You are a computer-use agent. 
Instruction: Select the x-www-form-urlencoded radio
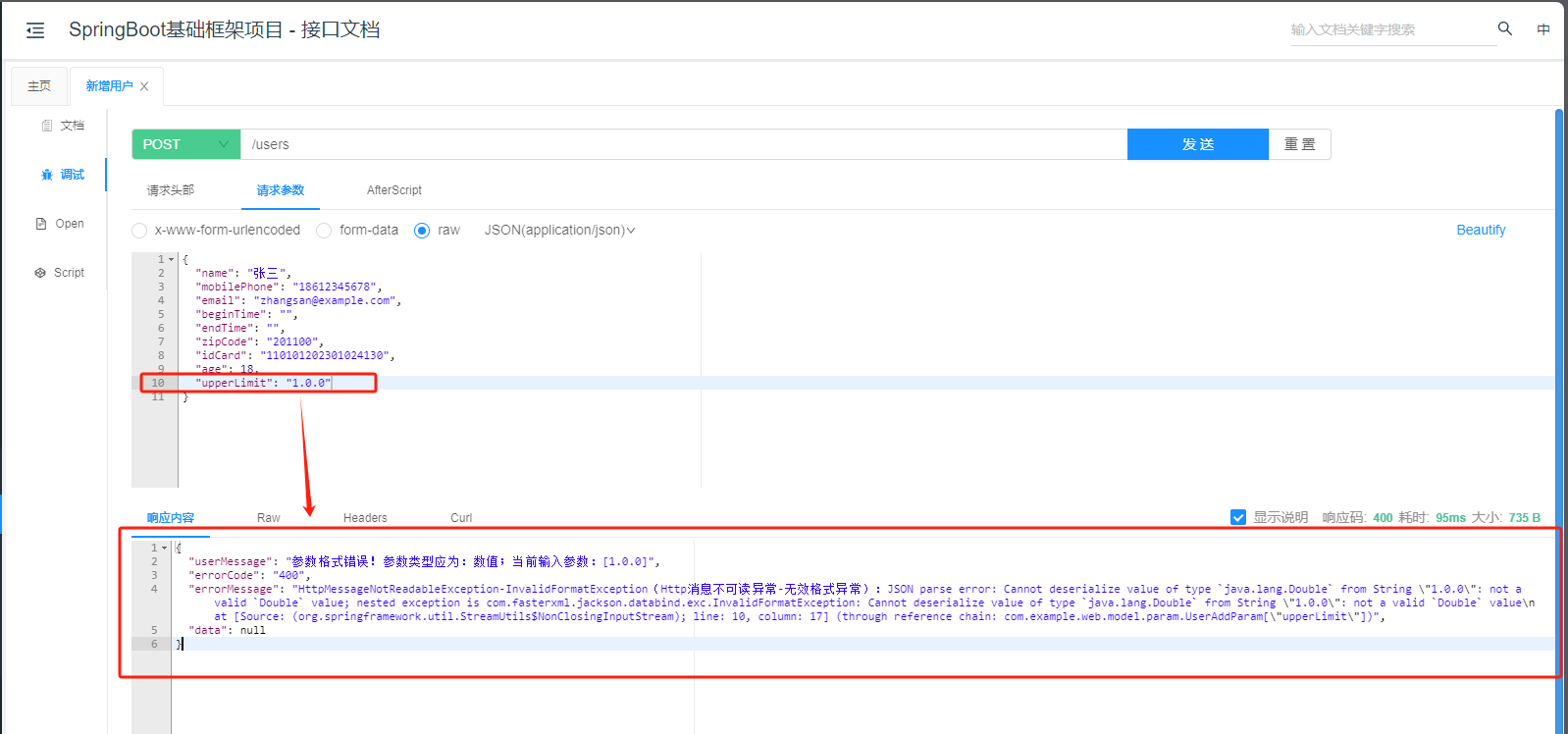(x=139, y=231)
